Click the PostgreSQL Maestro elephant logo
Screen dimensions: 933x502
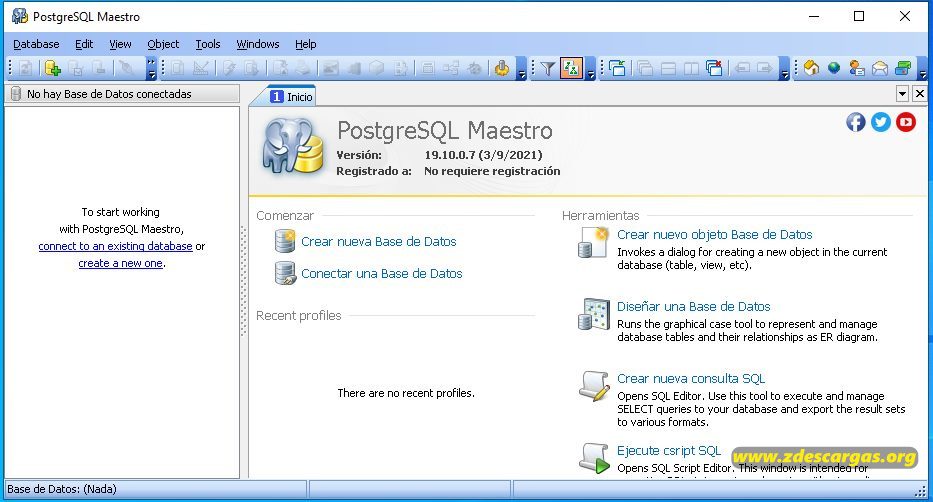coord(293,146)
